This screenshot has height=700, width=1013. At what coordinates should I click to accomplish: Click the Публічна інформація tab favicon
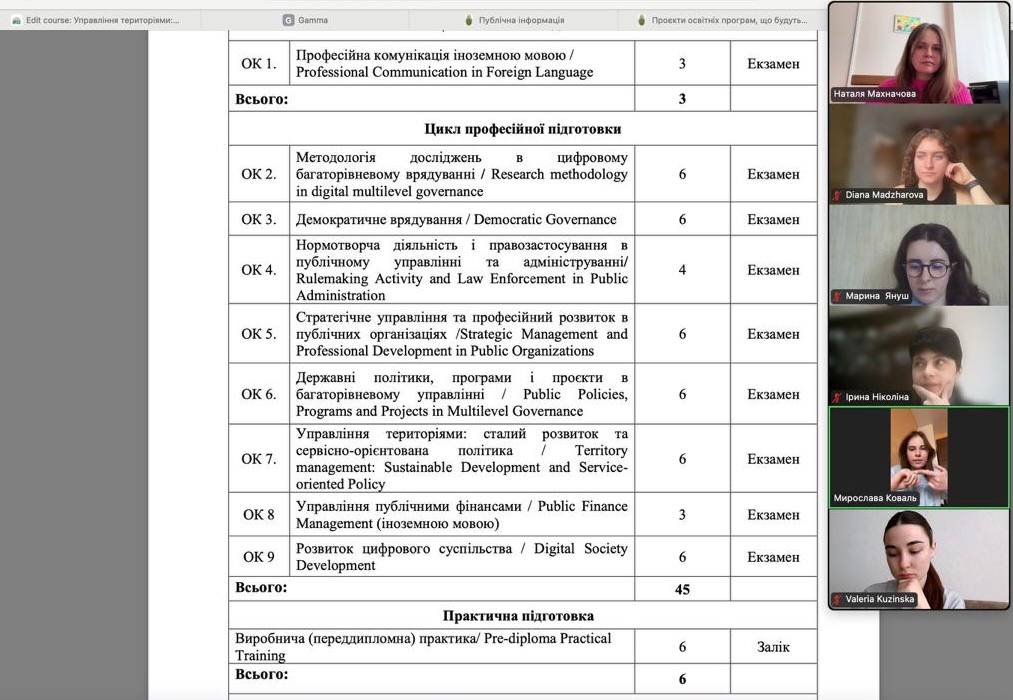pos(469,20)
